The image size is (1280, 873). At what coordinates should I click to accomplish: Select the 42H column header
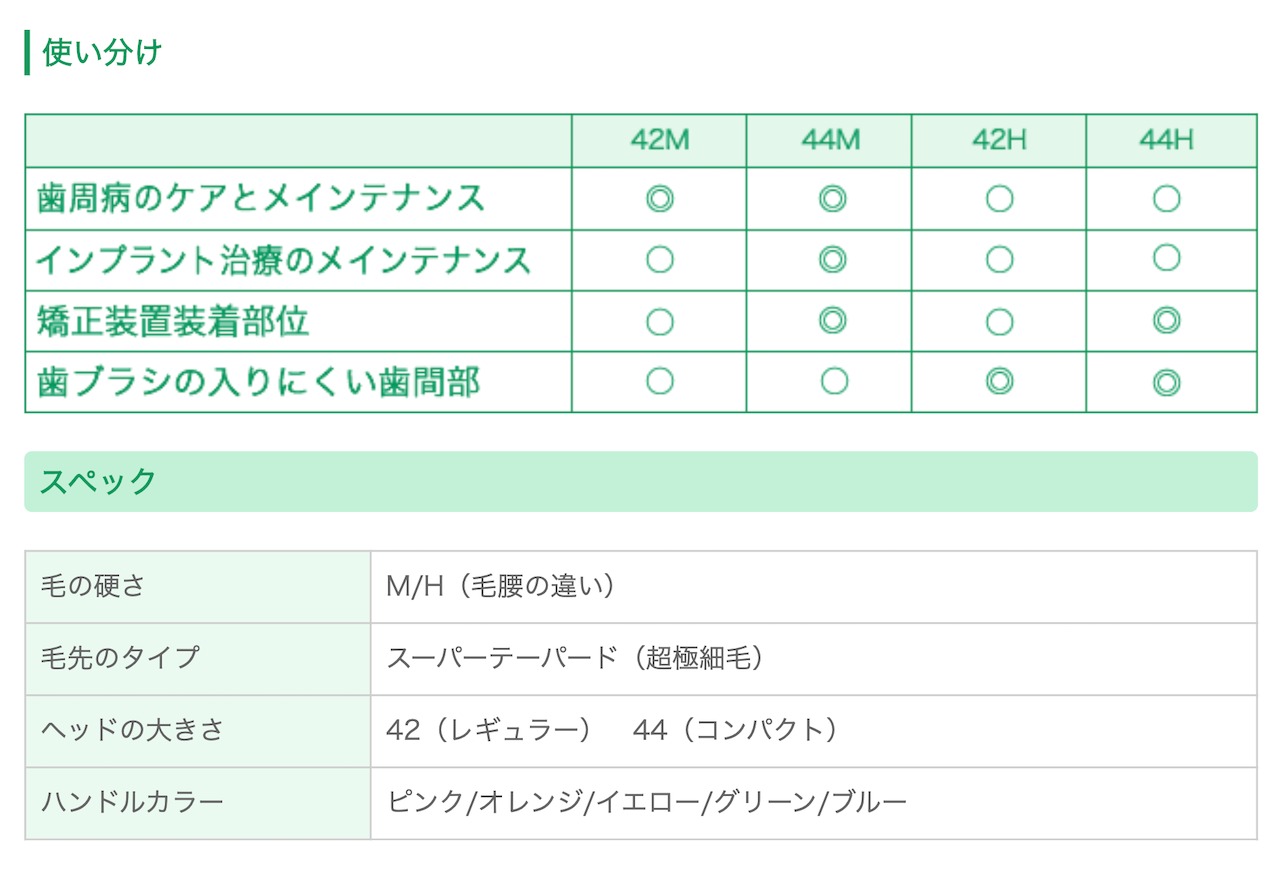pyautogui.click(x=999, y=141)
